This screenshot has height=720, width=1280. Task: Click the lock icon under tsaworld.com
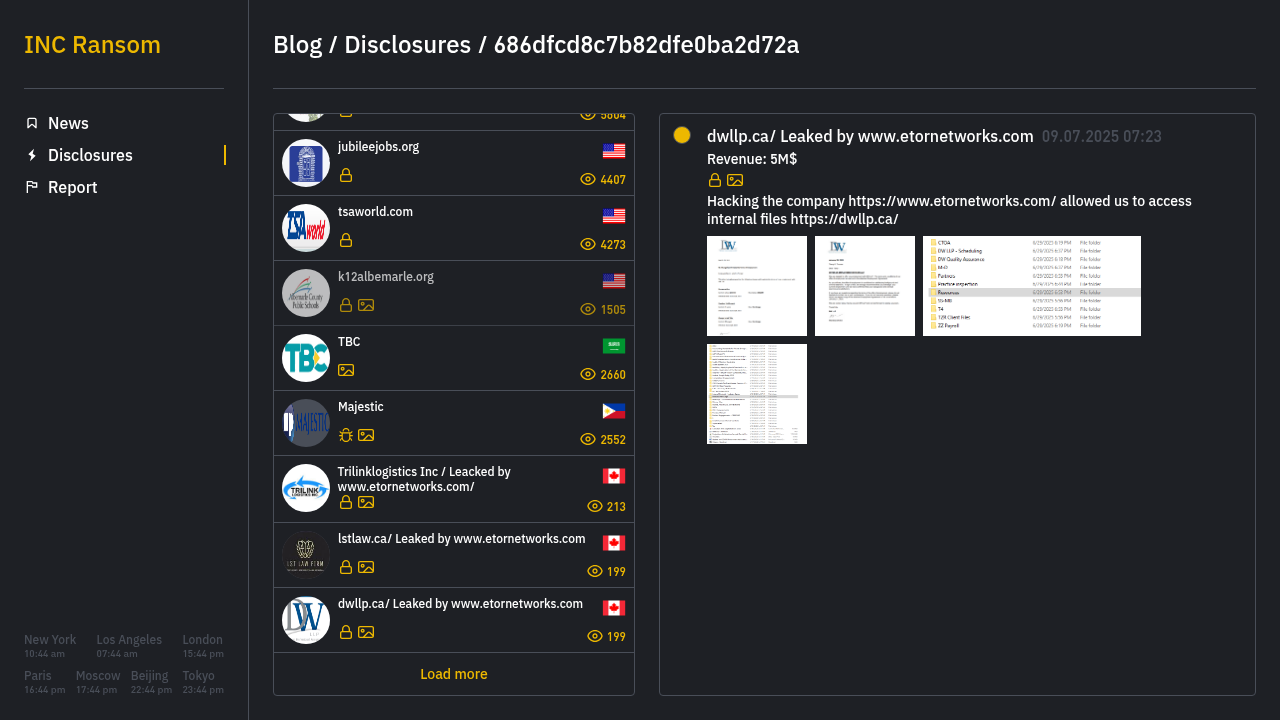coord(346,240)
